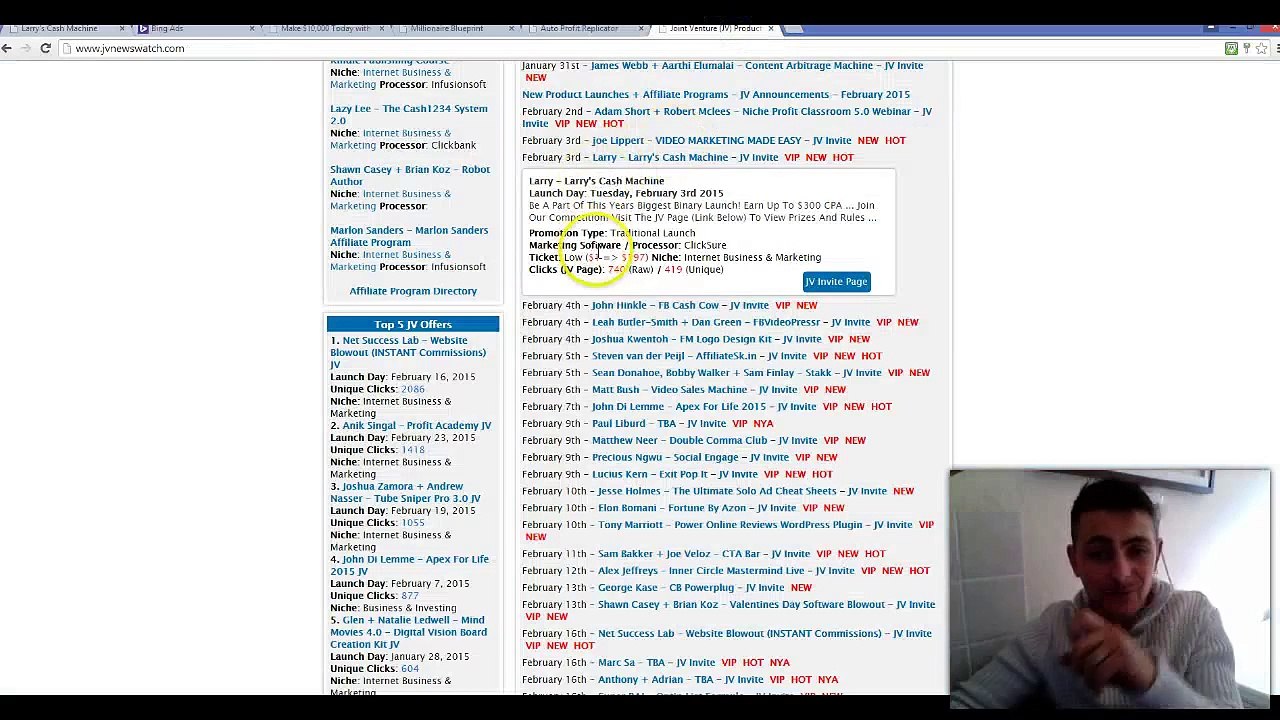
Task: Open Adam Short Niche Profit Classroom 5.0 link
Action: [727, 118]
